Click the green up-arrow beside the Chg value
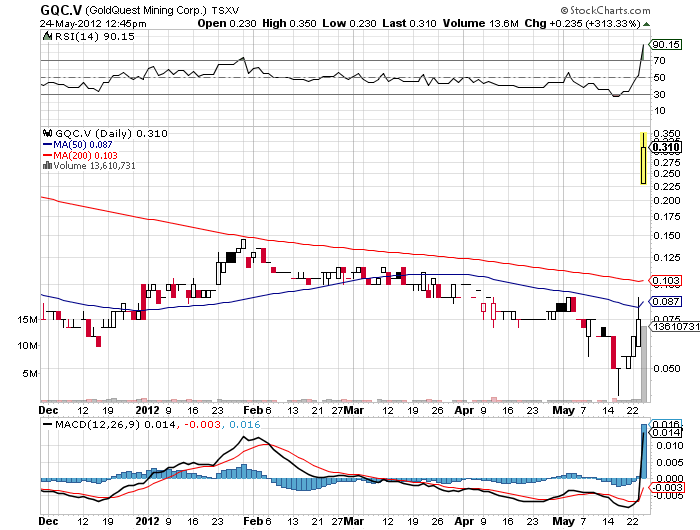 (x=646, y=24)
